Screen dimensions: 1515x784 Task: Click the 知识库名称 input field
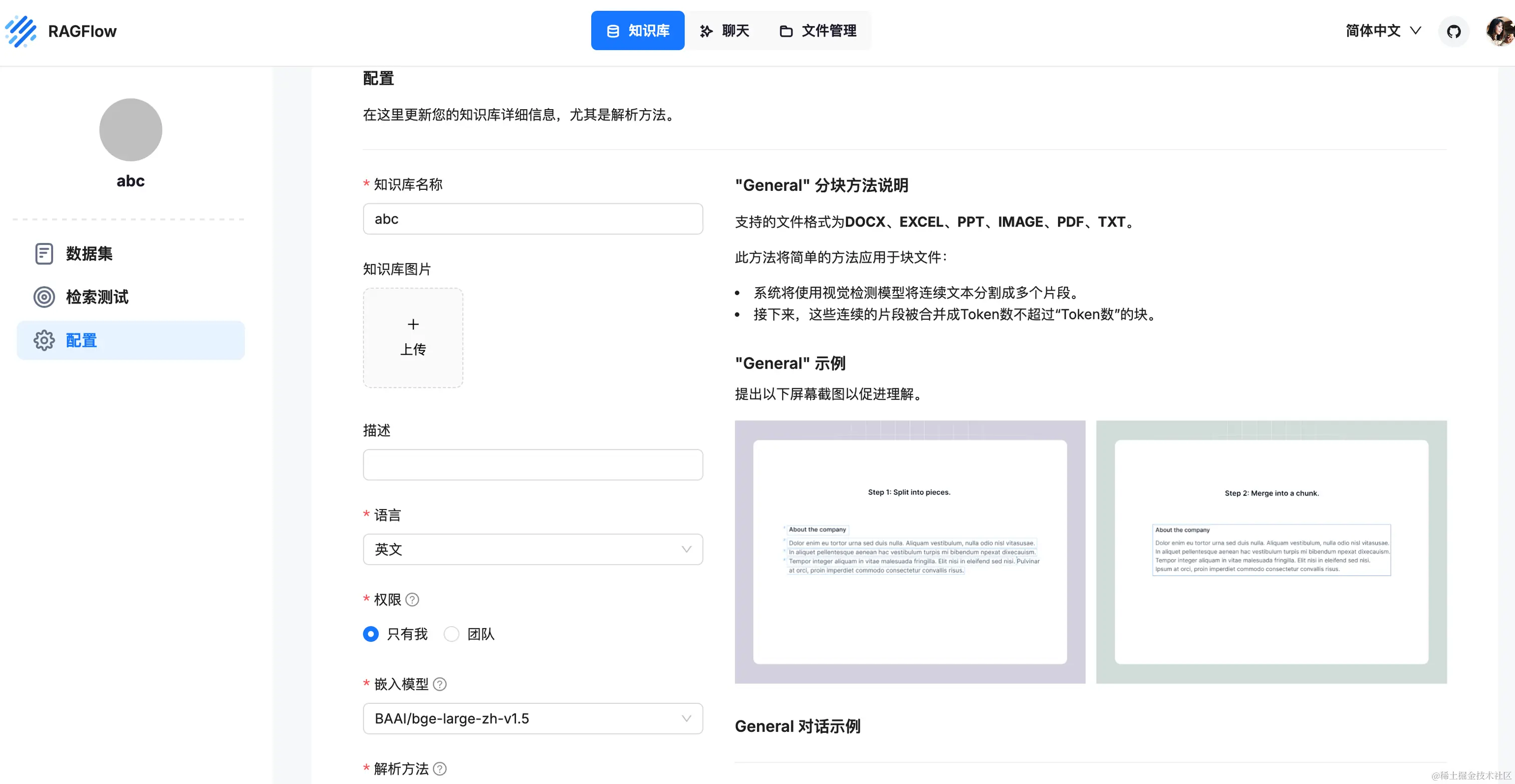click(x=532, y=219)
